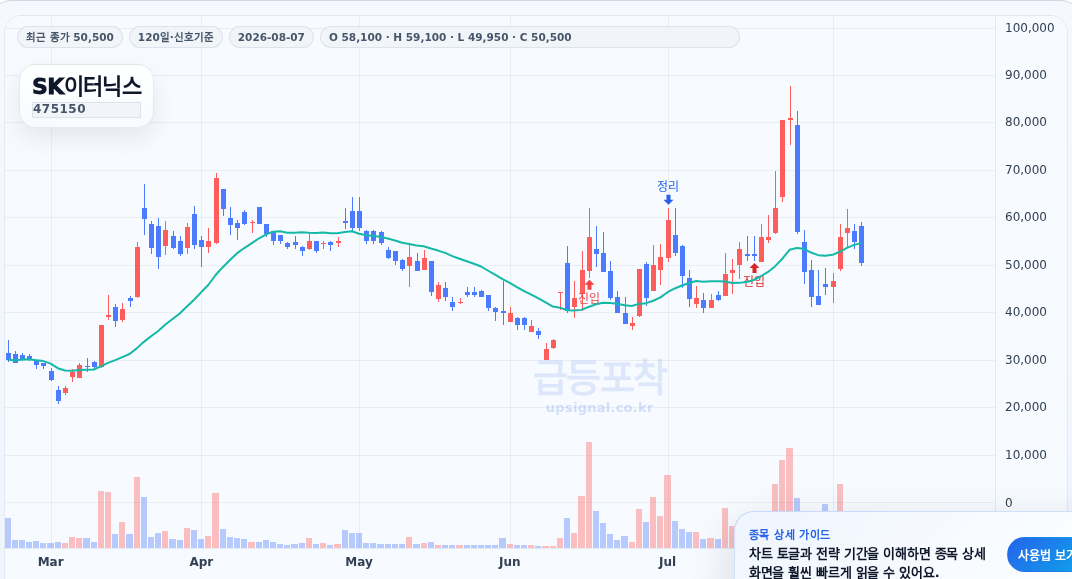The image size is (1072, 579).
Task: Click the 70,000 price axis label
Action: coord(1026,170)
